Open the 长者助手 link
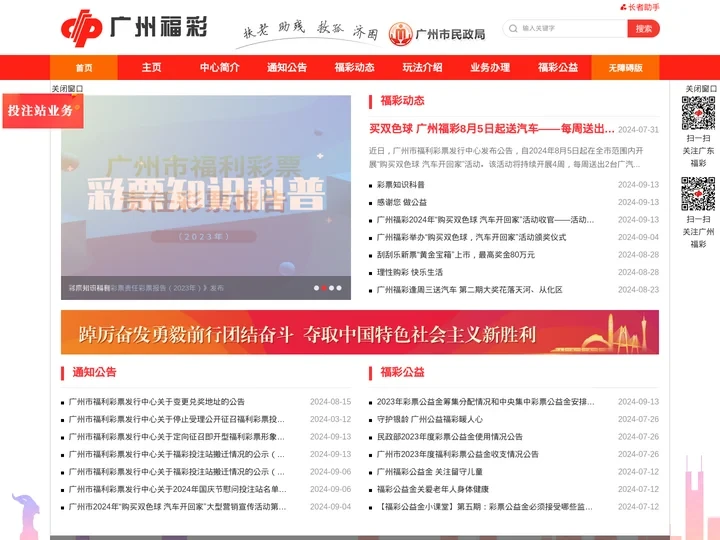This screenshot has height=540, width=720. point(640,7)
